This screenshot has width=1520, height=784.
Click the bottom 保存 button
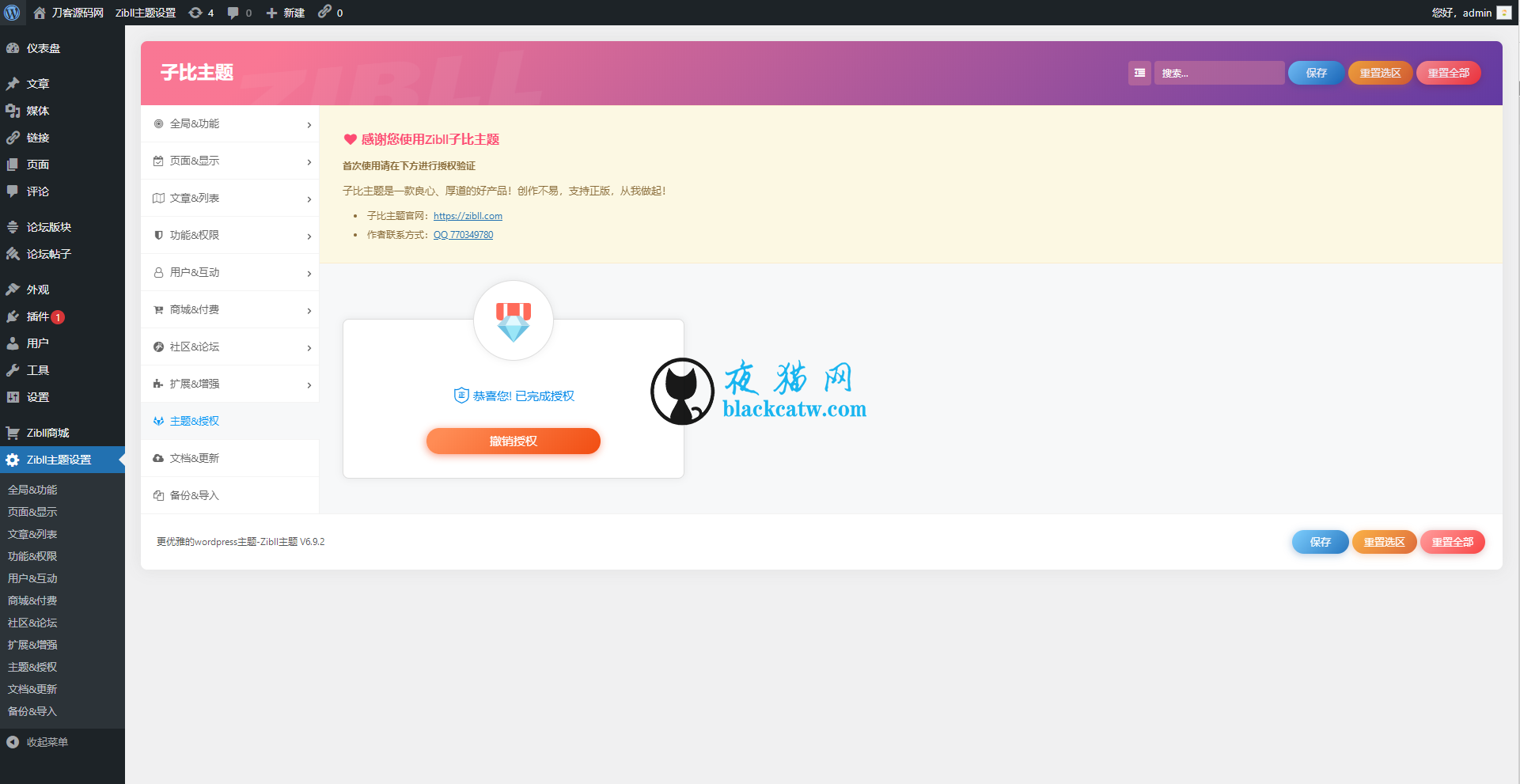pos(1320,542)
